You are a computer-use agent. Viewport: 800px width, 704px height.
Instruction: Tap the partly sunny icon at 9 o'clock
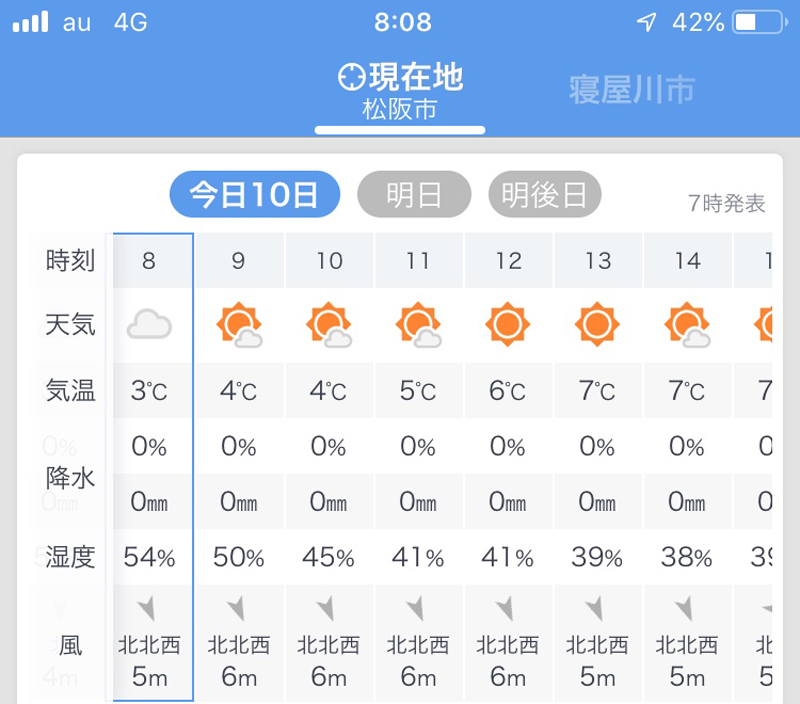tap(239, 325)
